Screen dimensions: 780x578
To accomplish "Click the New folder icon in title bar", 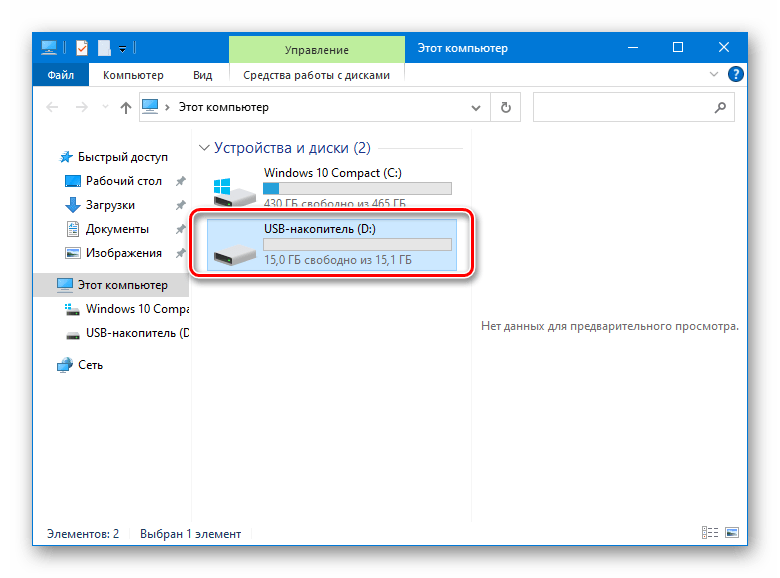I will [103, 47].
